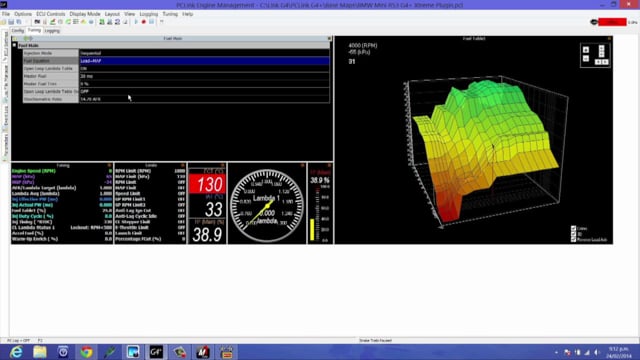Click green back arrow in Fuel Main header
The image size is (640, 360).
tap(26, 38)
